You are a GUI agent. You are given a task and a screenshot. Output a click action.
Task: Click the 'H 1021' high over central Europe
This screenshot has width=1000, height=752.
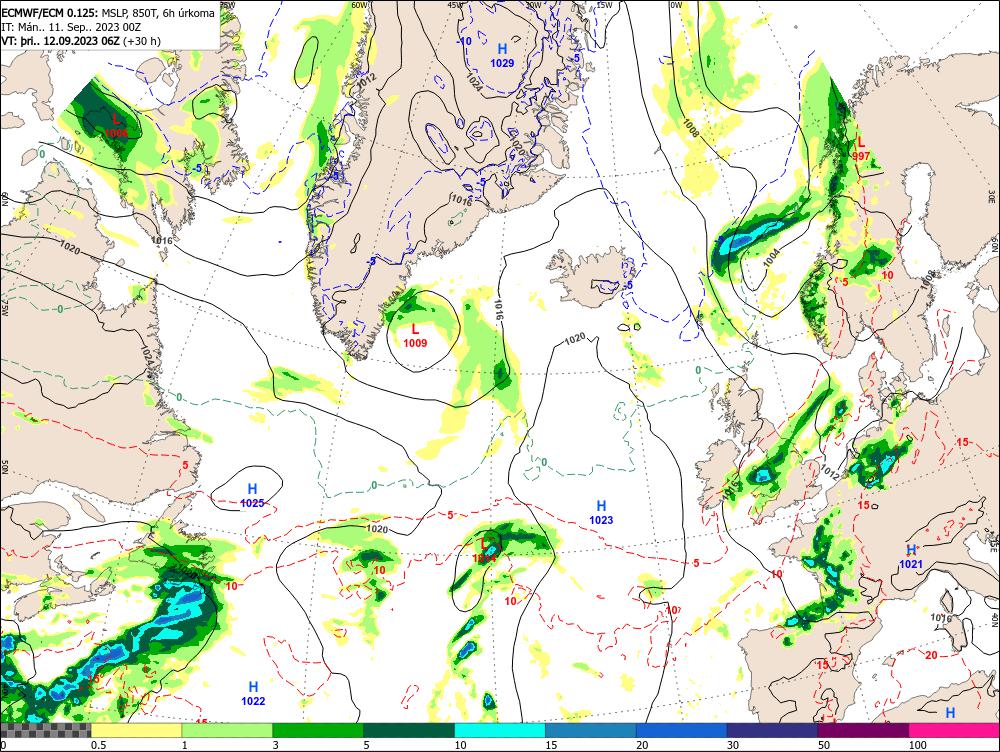(x=911, y=557)
